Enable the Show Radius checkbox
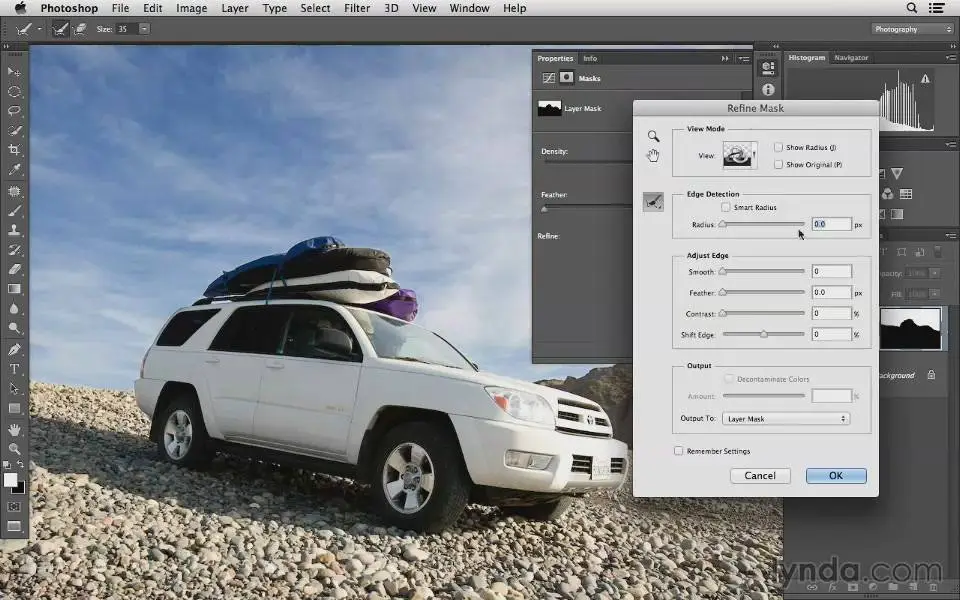This screenshot has width=960, height=600. click(779, 148)
